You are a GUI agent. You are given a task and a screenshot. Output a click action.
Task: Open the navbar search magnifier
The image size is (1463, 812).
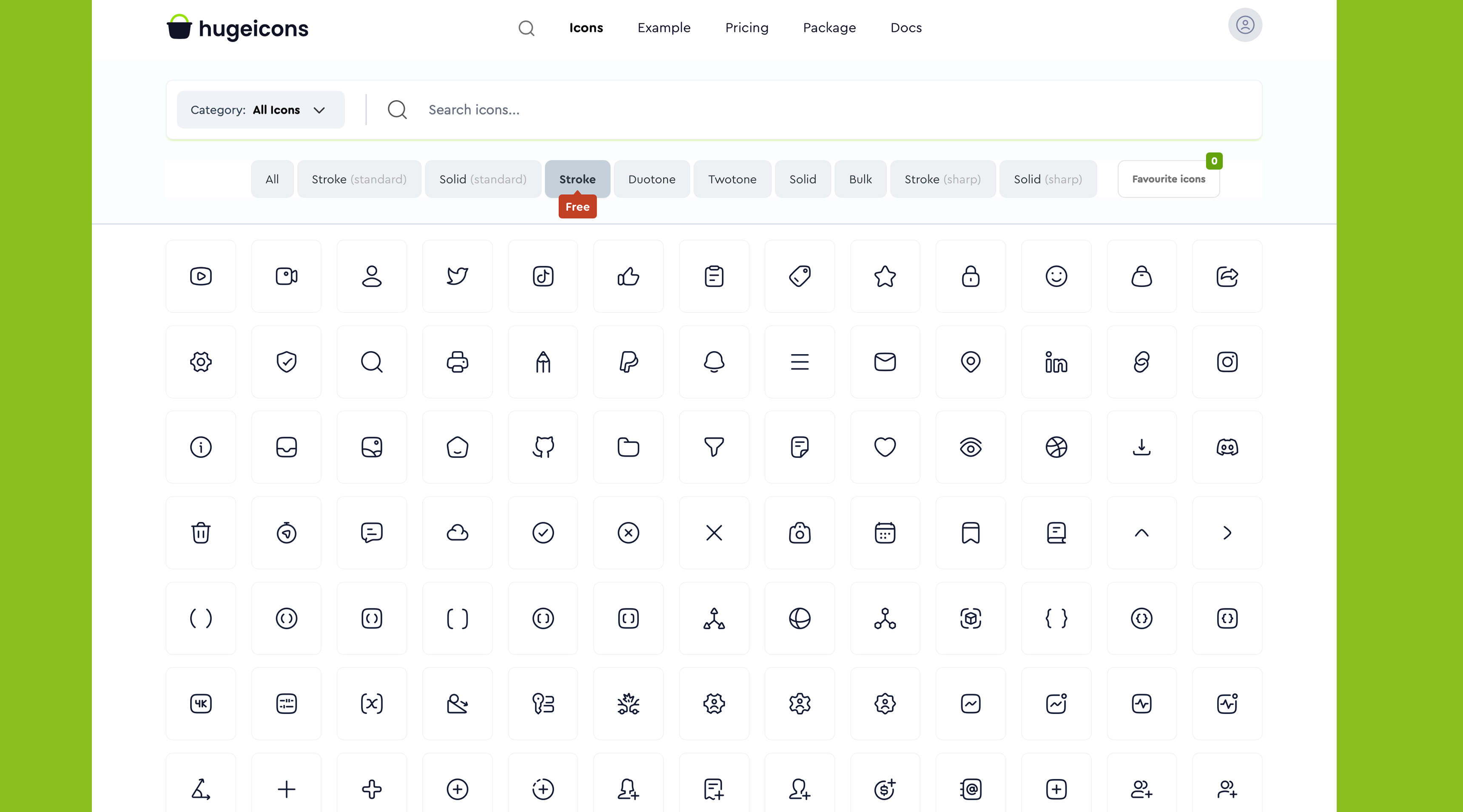pyautogui.click(x=526, y=27)
